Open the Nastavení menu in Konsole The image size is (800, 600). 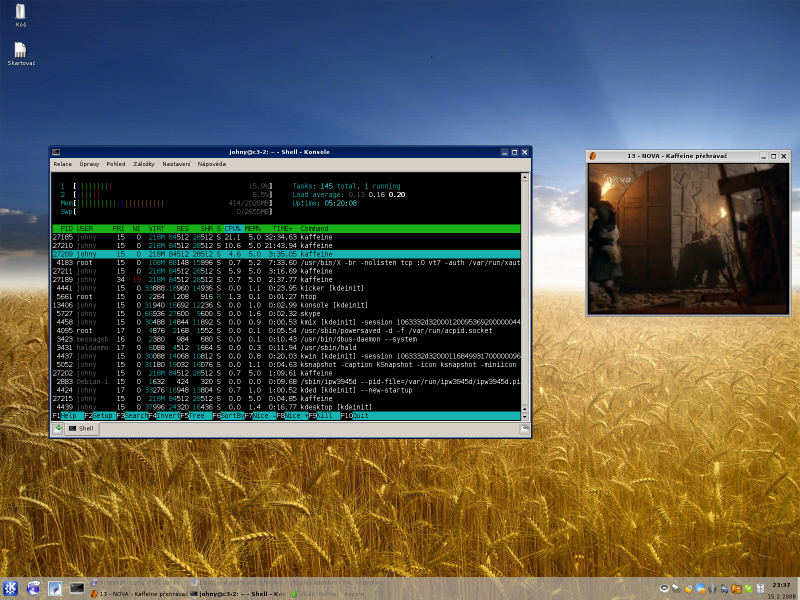(177, 163)
